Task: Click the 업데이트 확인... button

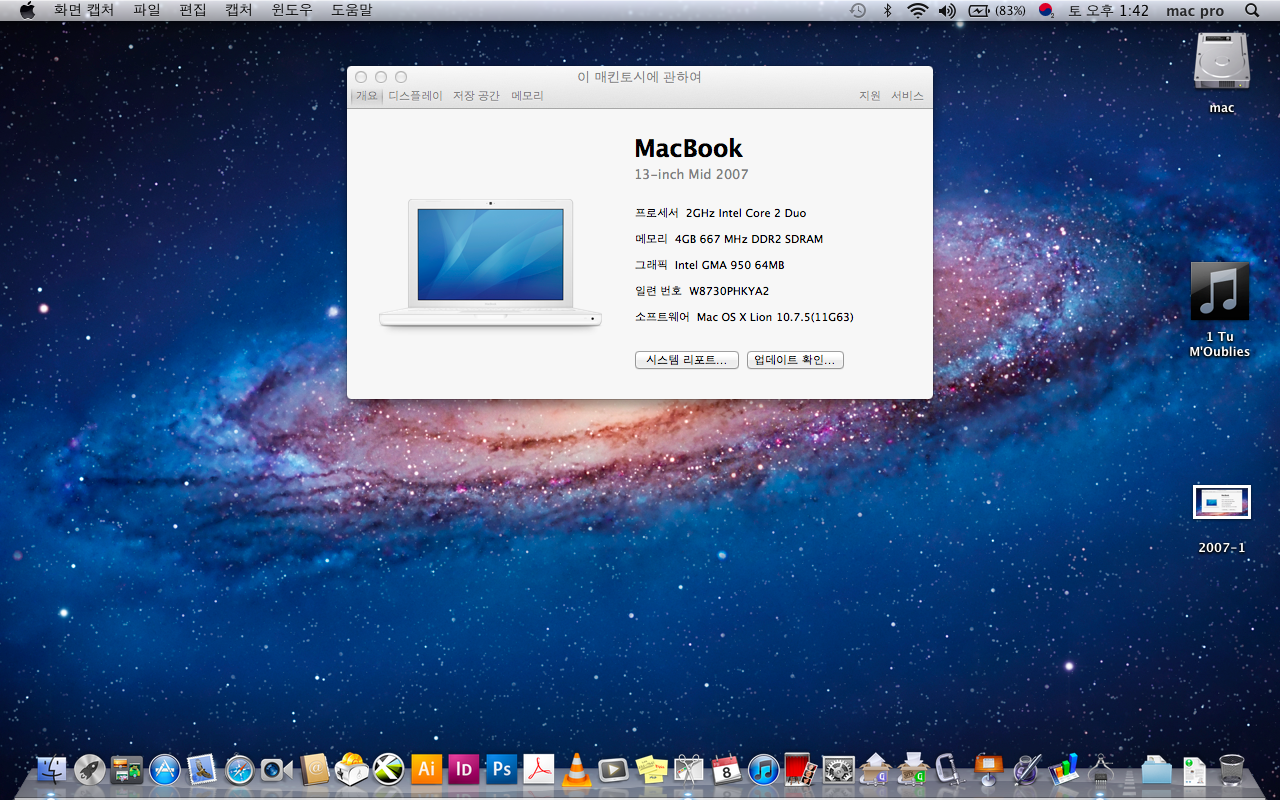Action: 795,360
